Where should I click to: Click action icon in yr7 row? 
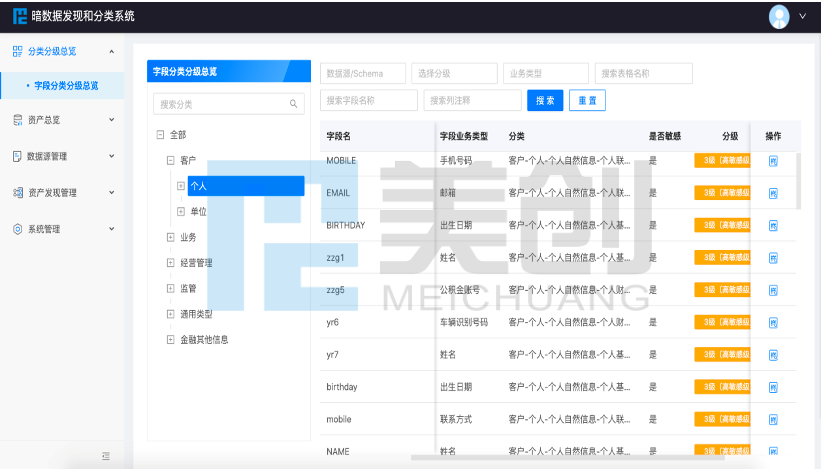coord(773,355)
